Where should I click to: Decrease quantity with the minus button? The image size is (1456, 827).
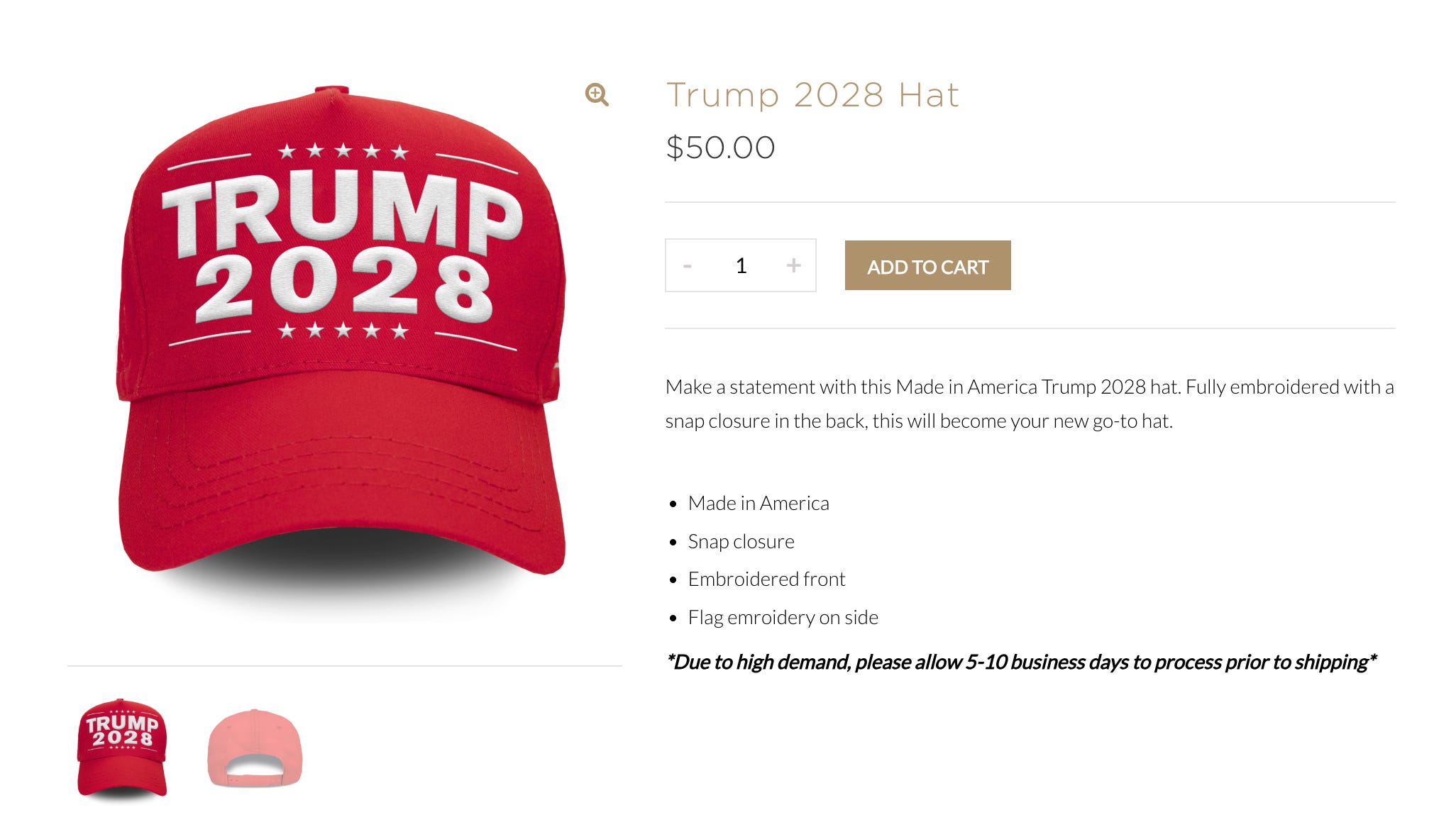687,266
